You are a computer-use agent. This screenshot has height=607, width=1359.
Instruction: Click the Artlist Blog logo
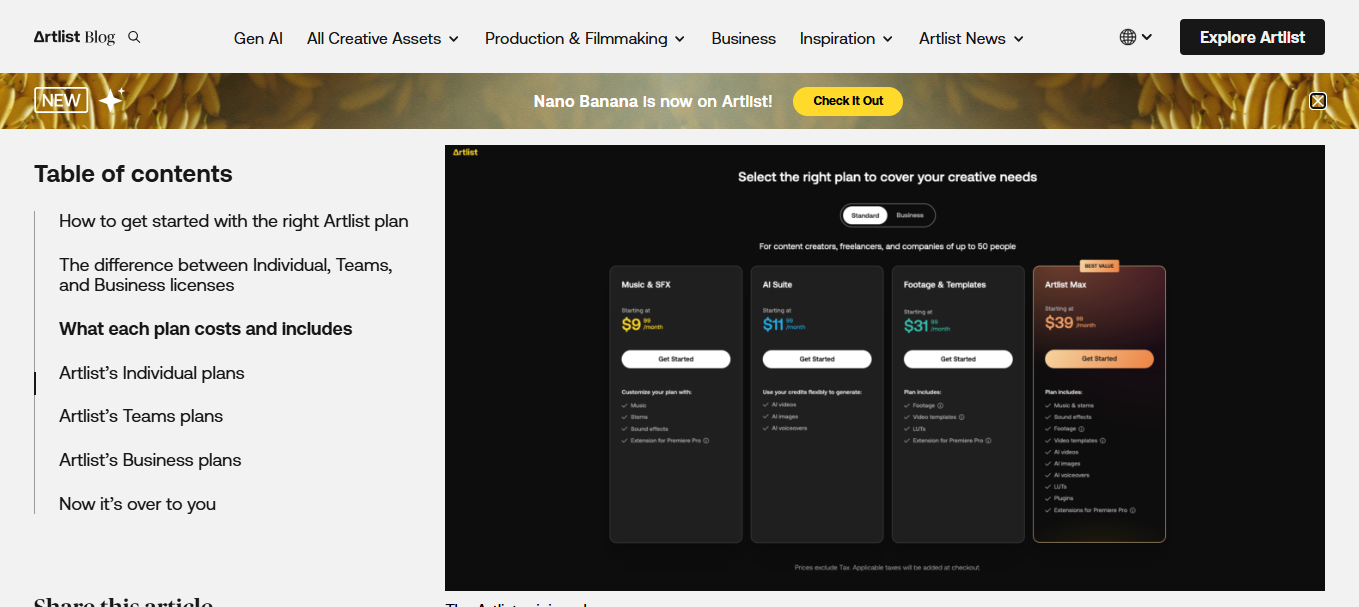[74, 37]
